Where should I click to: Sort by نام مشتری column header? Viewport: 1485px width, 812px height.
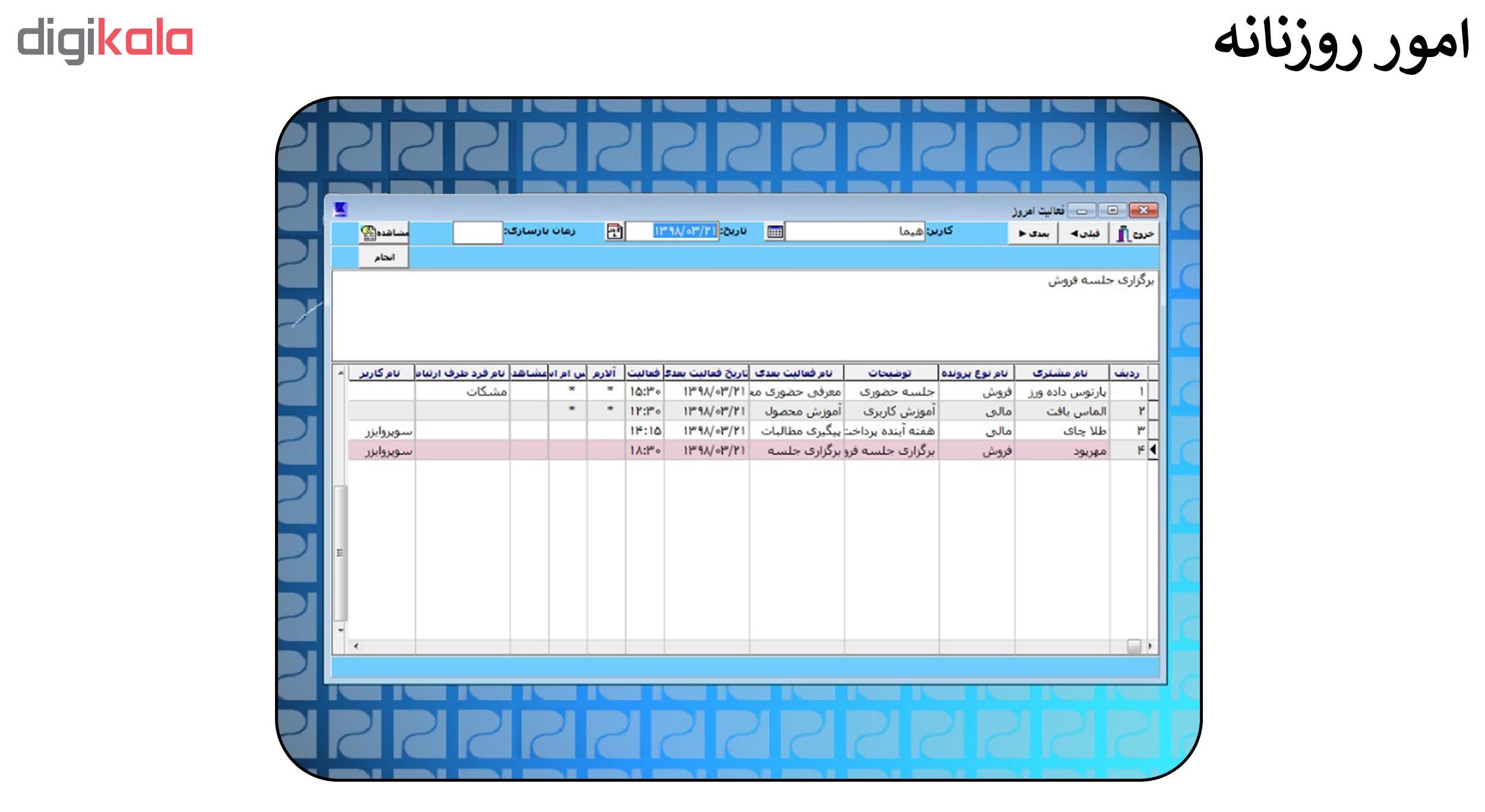click(x=1061, y=373)
